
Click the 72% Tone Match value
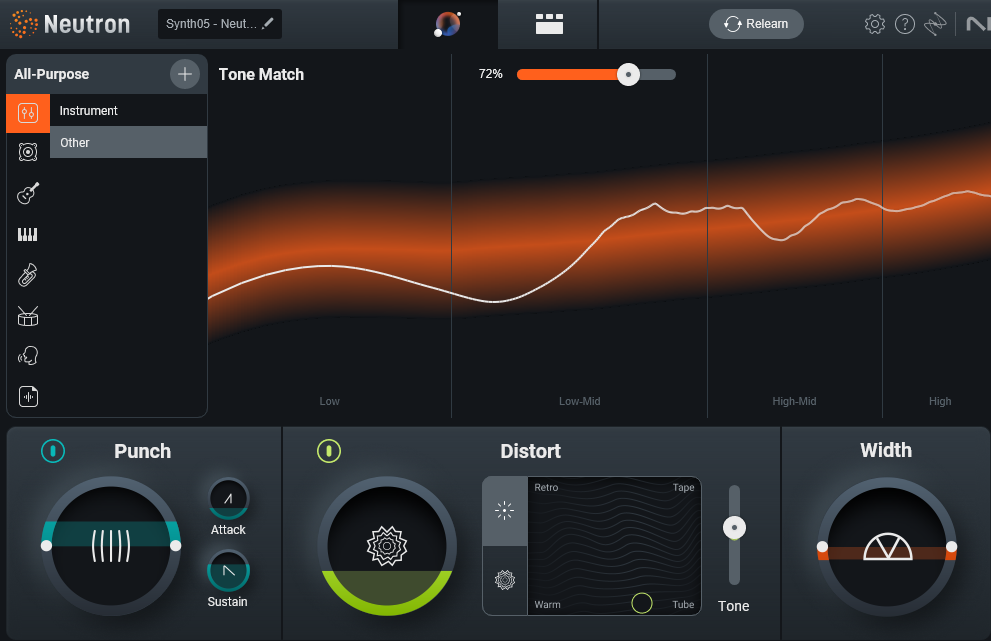pos(490,74)
